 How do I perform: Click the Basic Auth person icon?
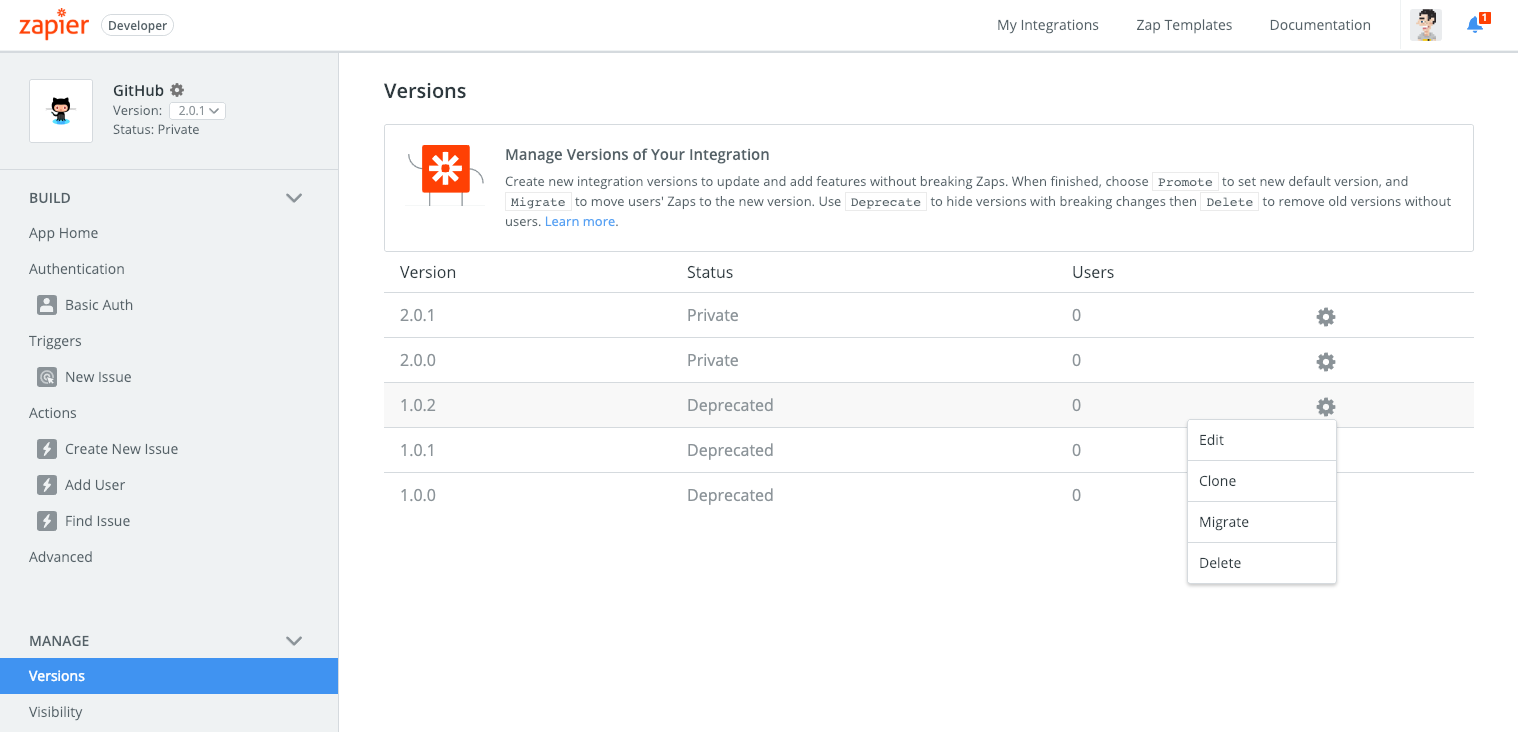click(x=47, y=305)
